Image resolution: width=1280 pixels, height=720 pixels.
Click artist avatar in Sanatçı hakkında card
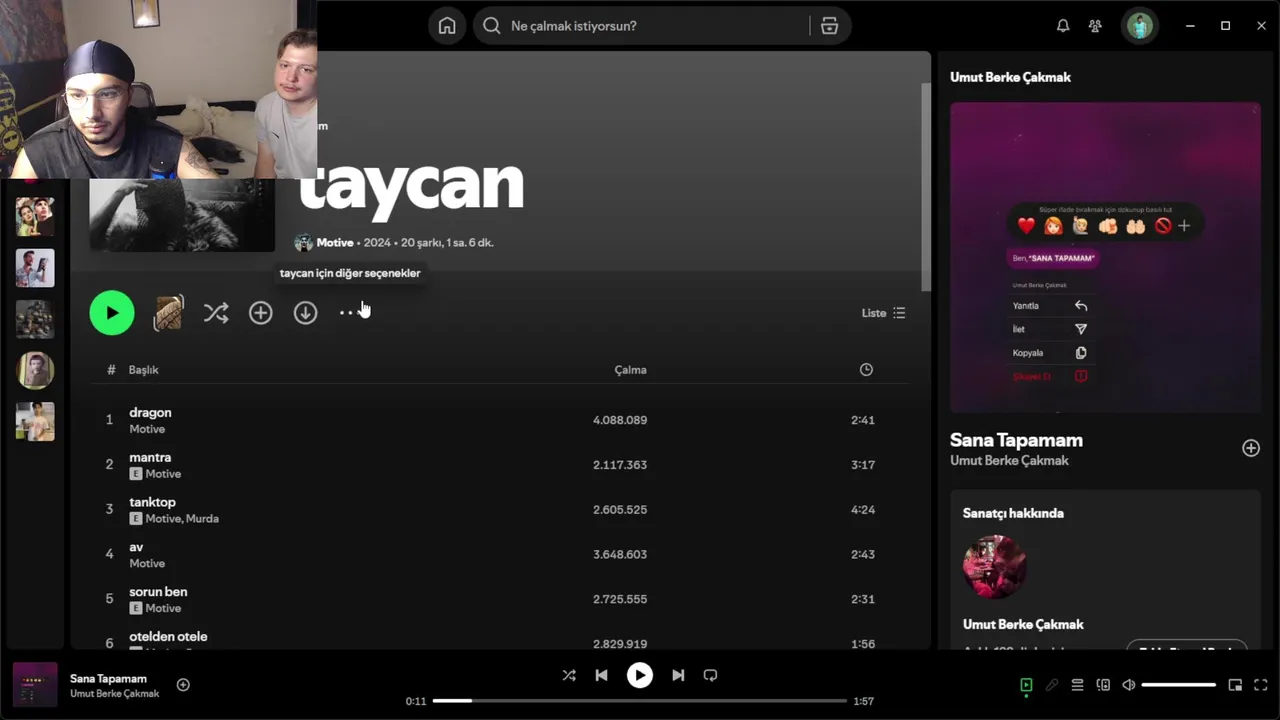point(995,567)
